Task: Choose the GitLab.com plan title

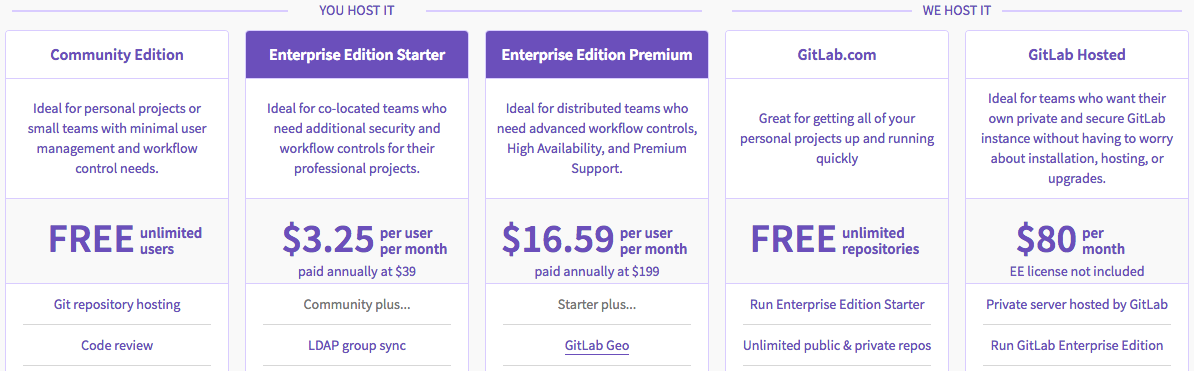Action: tap(836, 55)
